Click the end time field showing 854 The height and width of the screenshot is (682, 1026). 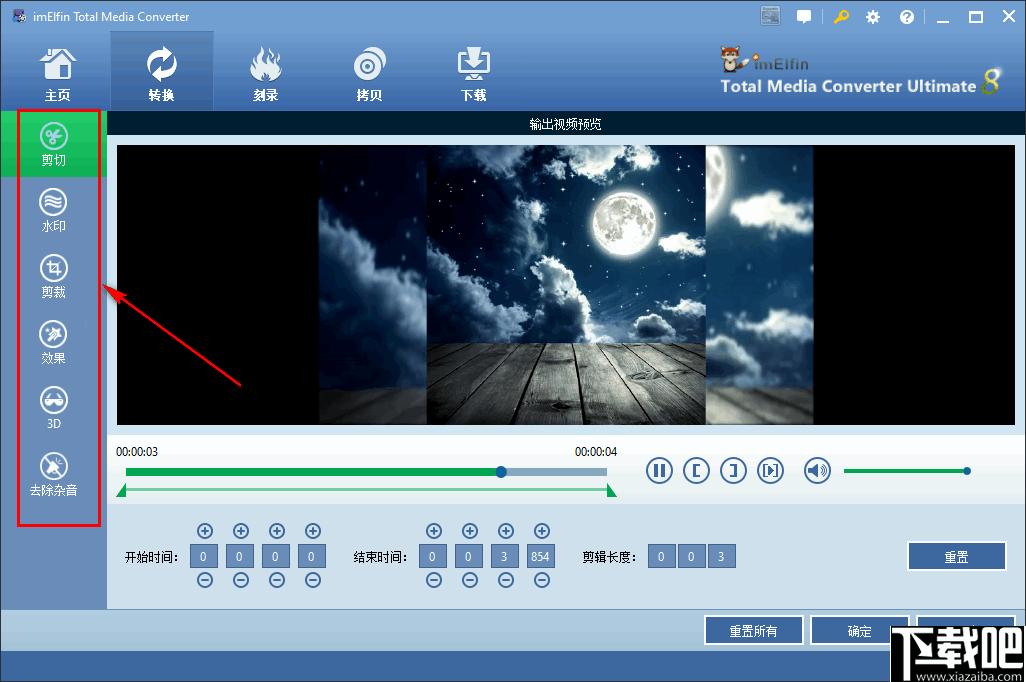[540, 556]
